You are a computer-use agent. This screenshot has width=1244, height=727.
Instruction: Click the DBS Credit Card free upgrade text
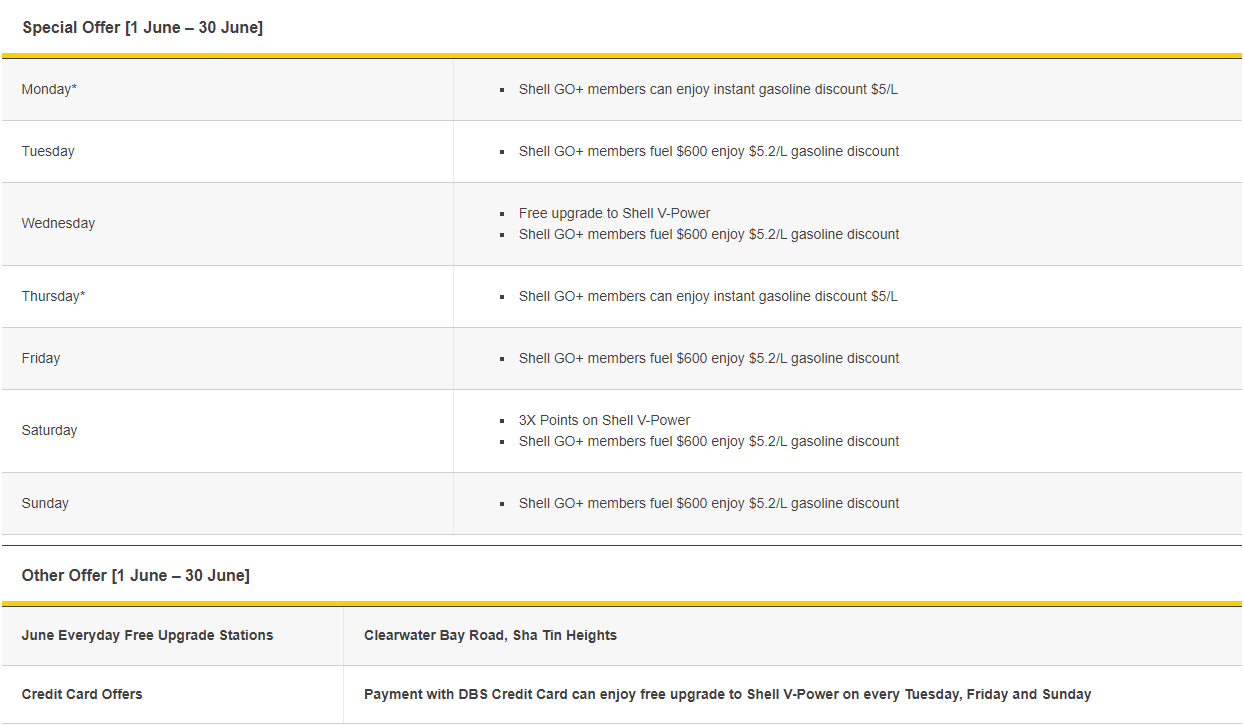727,695
